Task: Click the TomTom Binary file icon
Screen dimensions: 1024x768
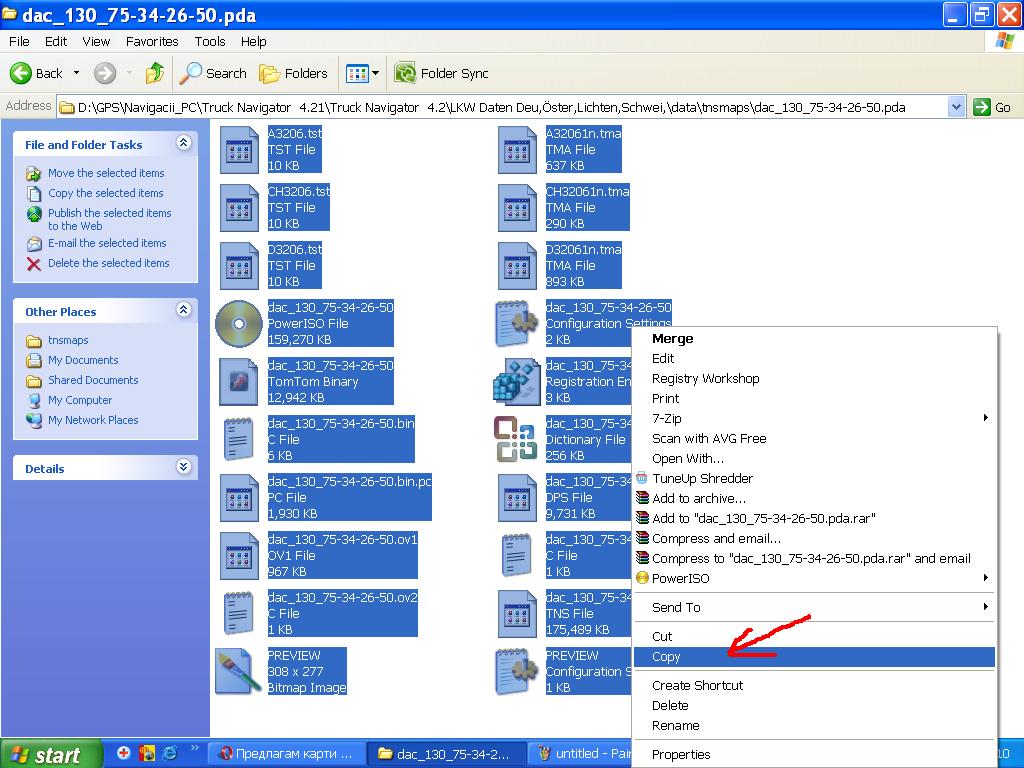Action: pos(239,381)
